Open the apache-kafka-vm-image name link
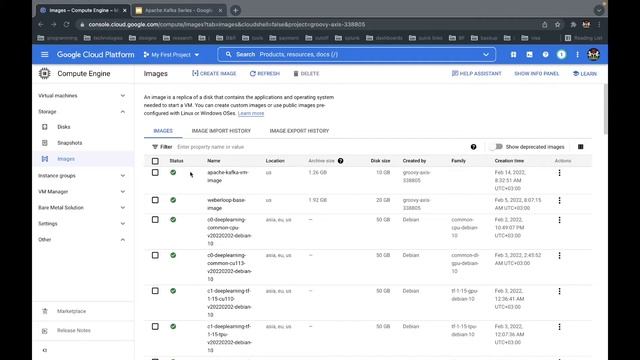Image resolution: width=640 pixels, height=360 pixels. (227, 176)
